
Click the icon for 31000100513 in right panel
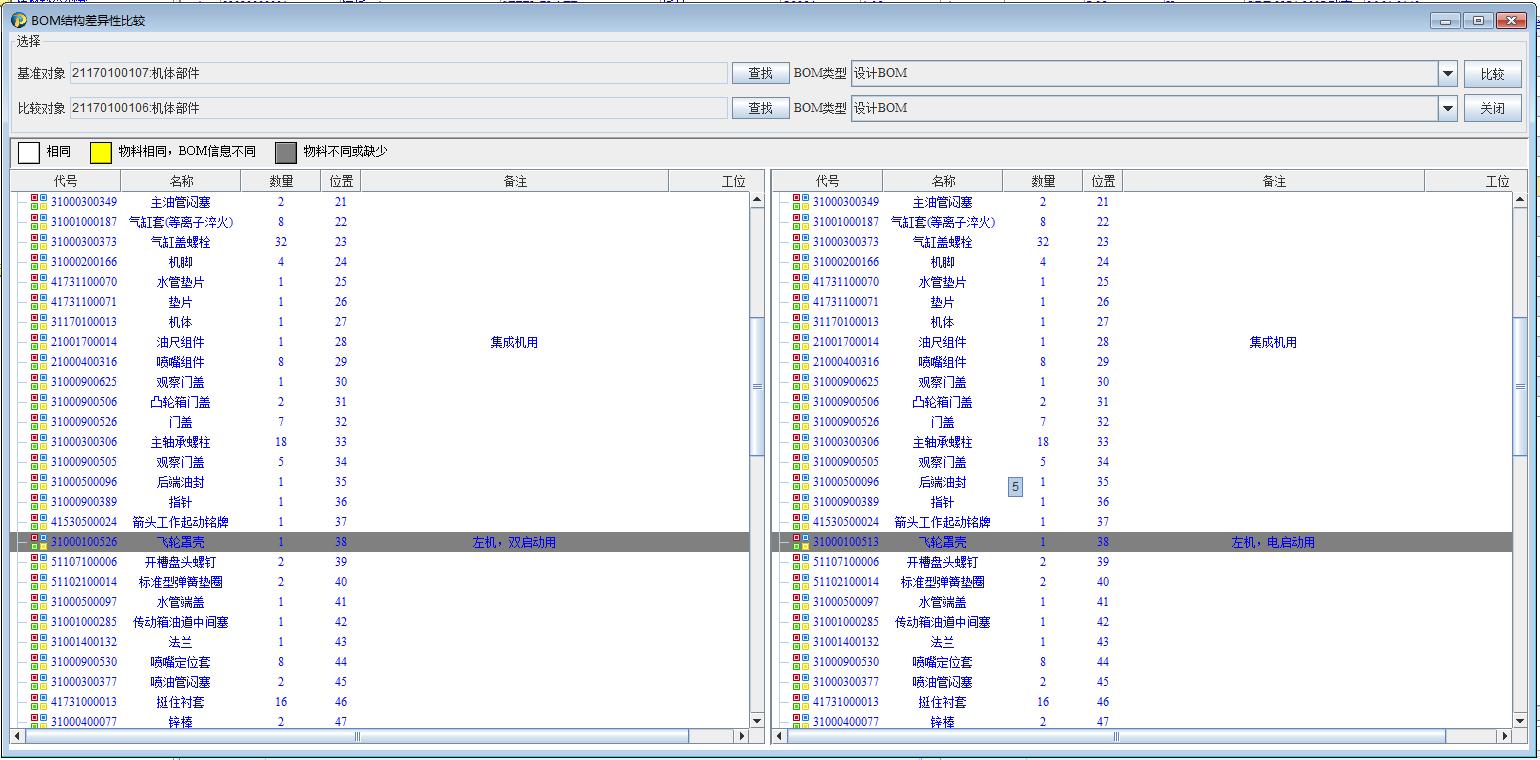point(801,542)
